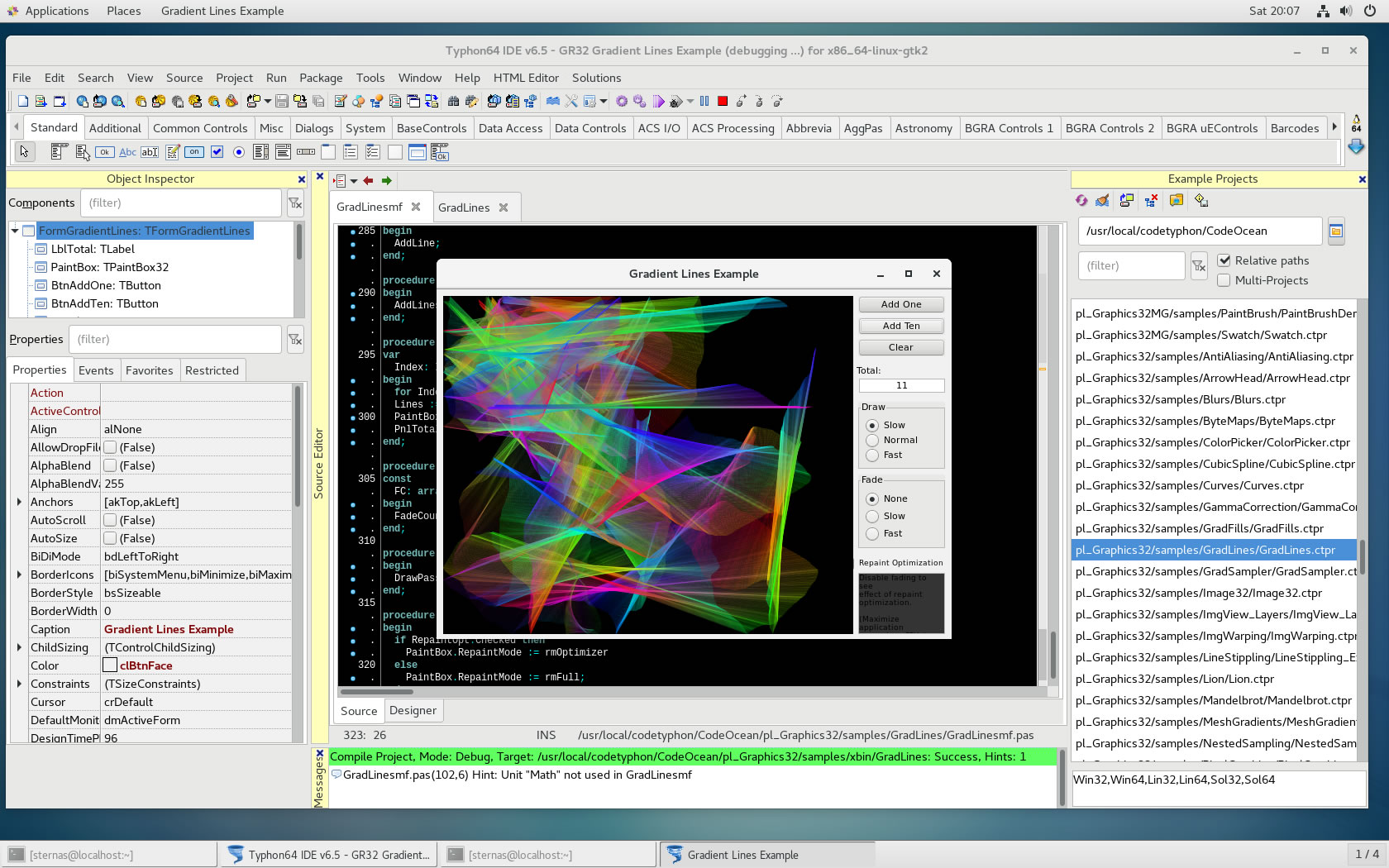Click the refresh icon in Example Projects
Image resolution: width=1389 pixels, height=868 pixels.
[1081, 200]
